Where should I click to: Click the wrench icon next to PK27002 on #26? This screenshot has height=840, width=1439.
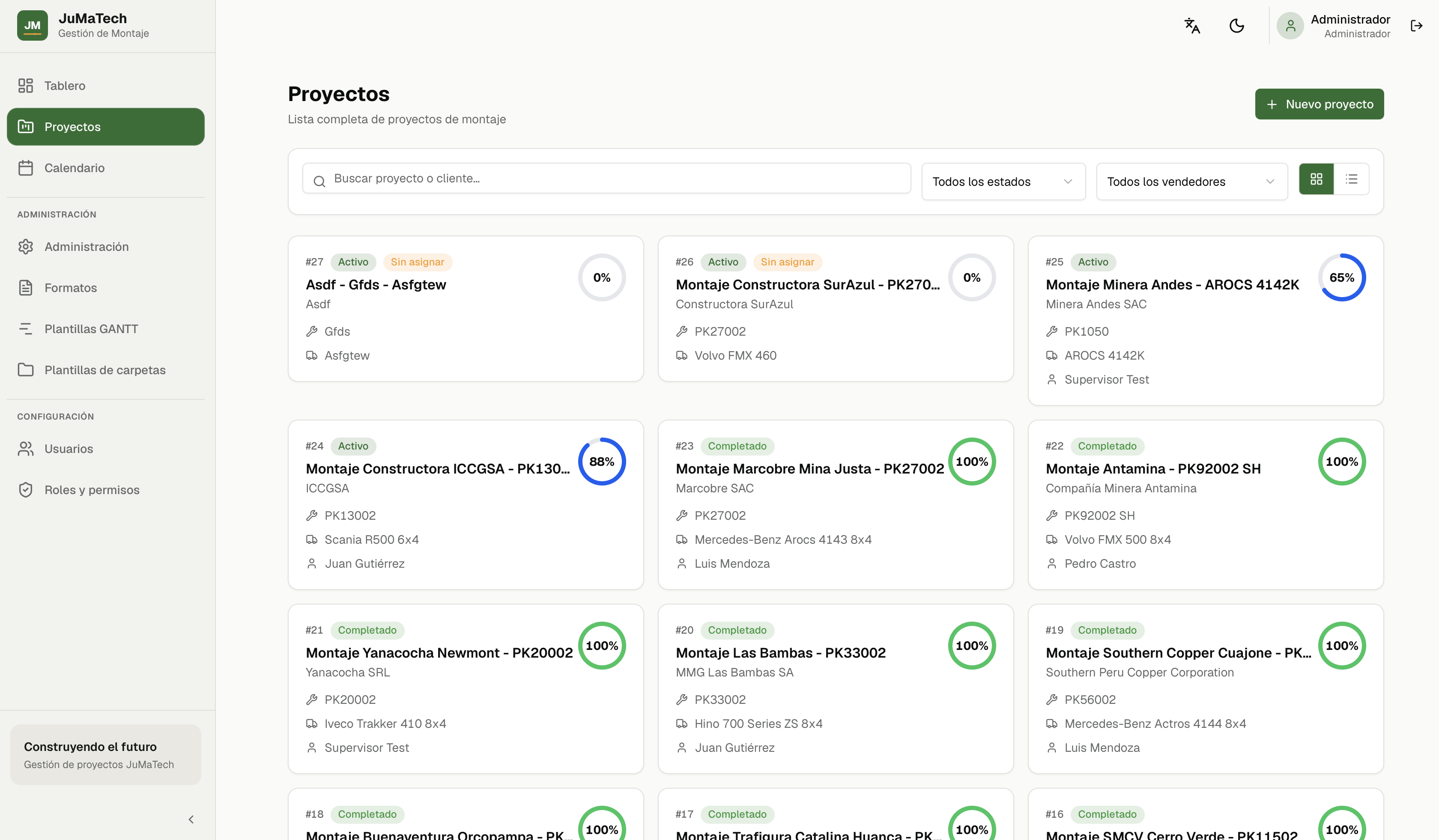click(x=682, y=331)
